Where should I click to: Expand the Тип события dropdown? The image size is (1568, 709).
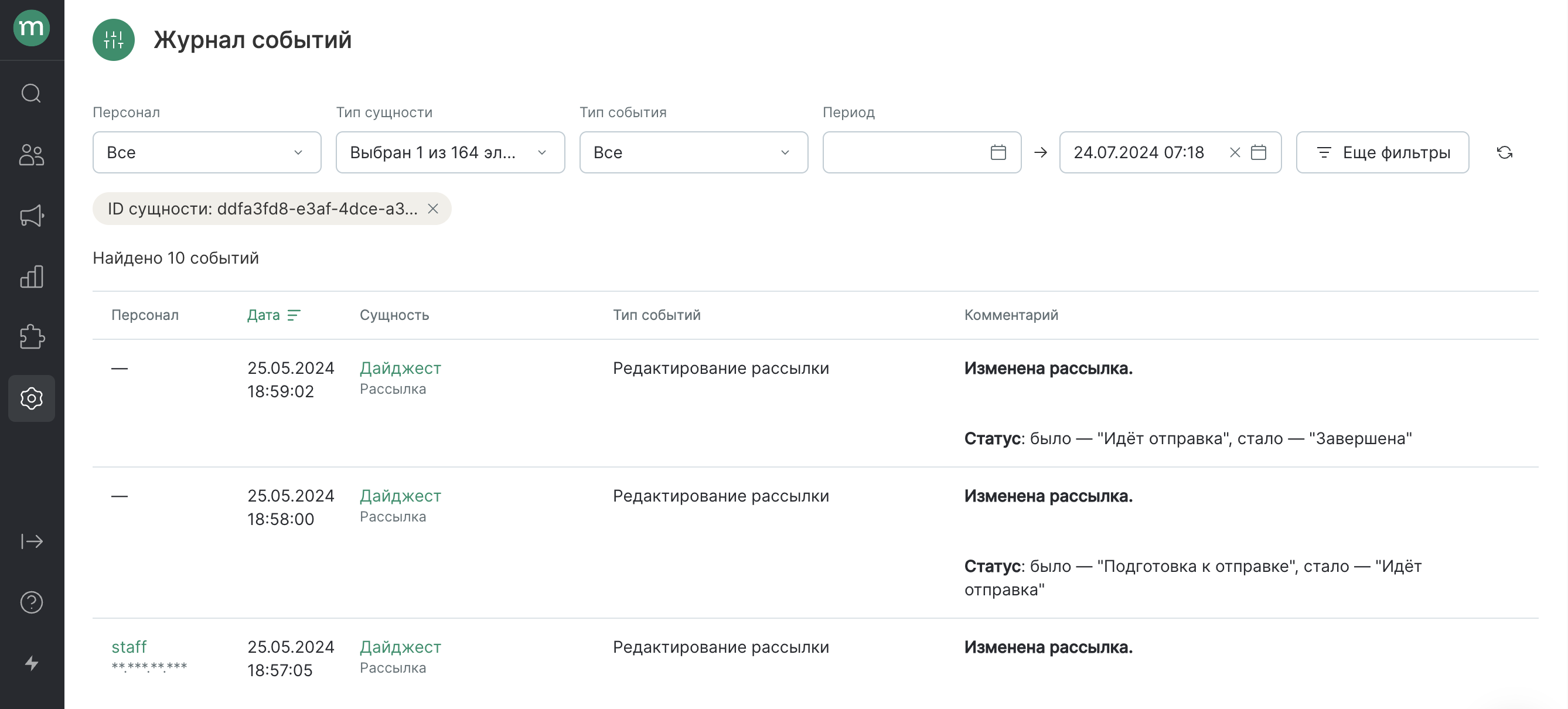(693, 152)
